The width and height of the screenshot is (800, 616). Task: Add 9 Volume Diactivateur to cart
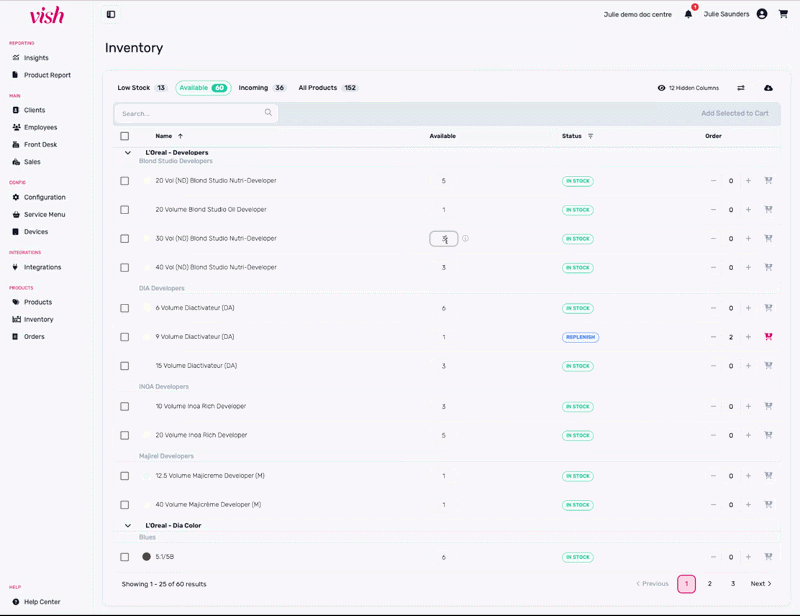768,337
